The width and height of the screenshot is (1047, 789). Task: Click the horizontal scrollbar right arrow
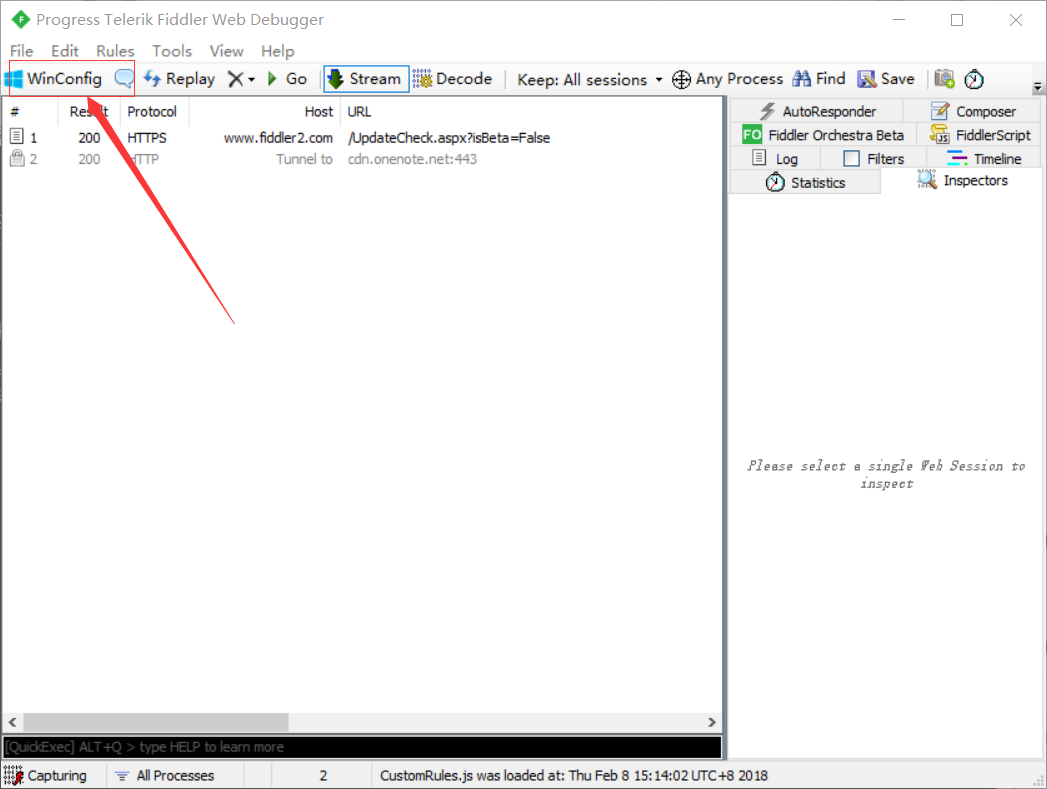(x=712, y=722)
